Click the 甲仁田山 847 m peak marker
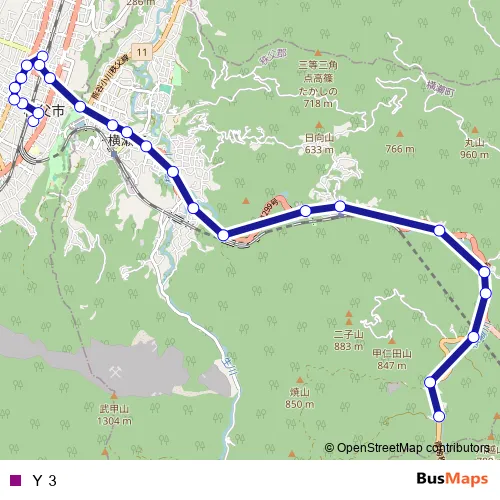 392,341
